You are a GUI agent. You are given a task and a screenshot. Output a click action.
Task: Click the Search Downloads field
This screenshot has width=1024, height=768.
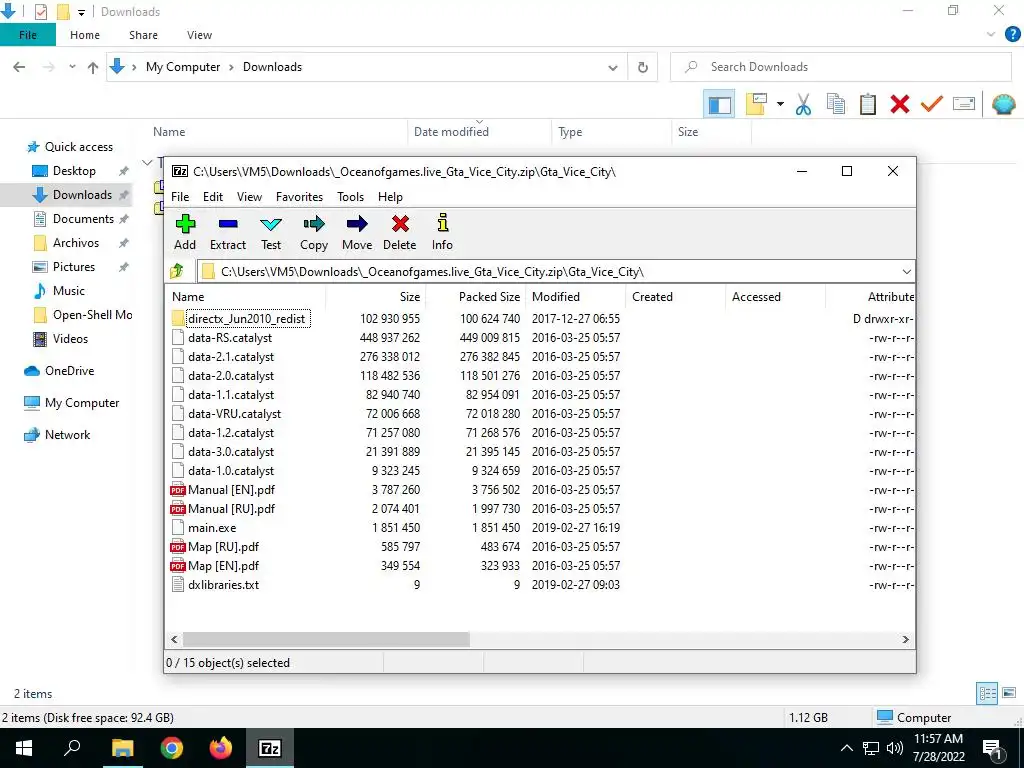841,67
